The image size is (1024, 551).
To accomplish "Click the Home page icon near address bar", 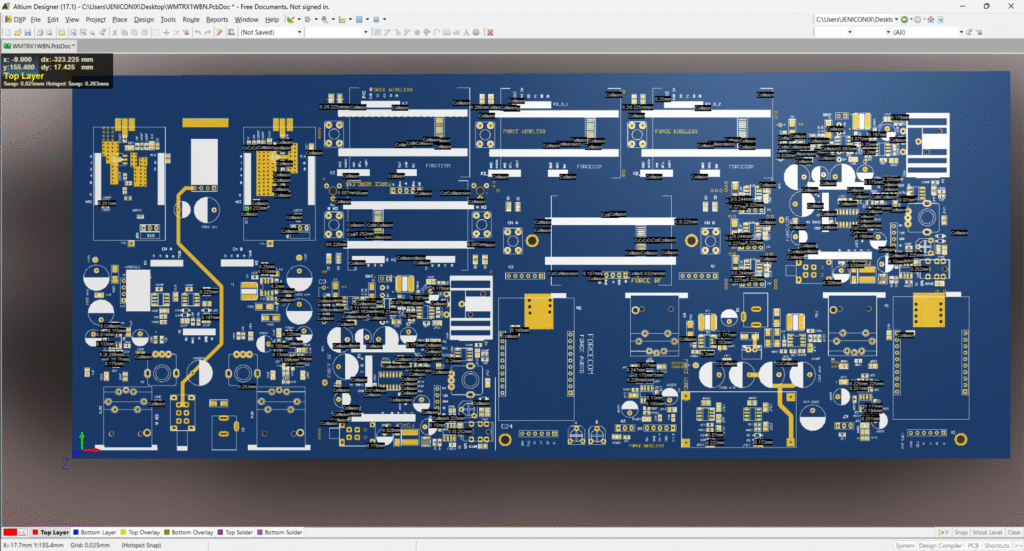I will point(929,19).
